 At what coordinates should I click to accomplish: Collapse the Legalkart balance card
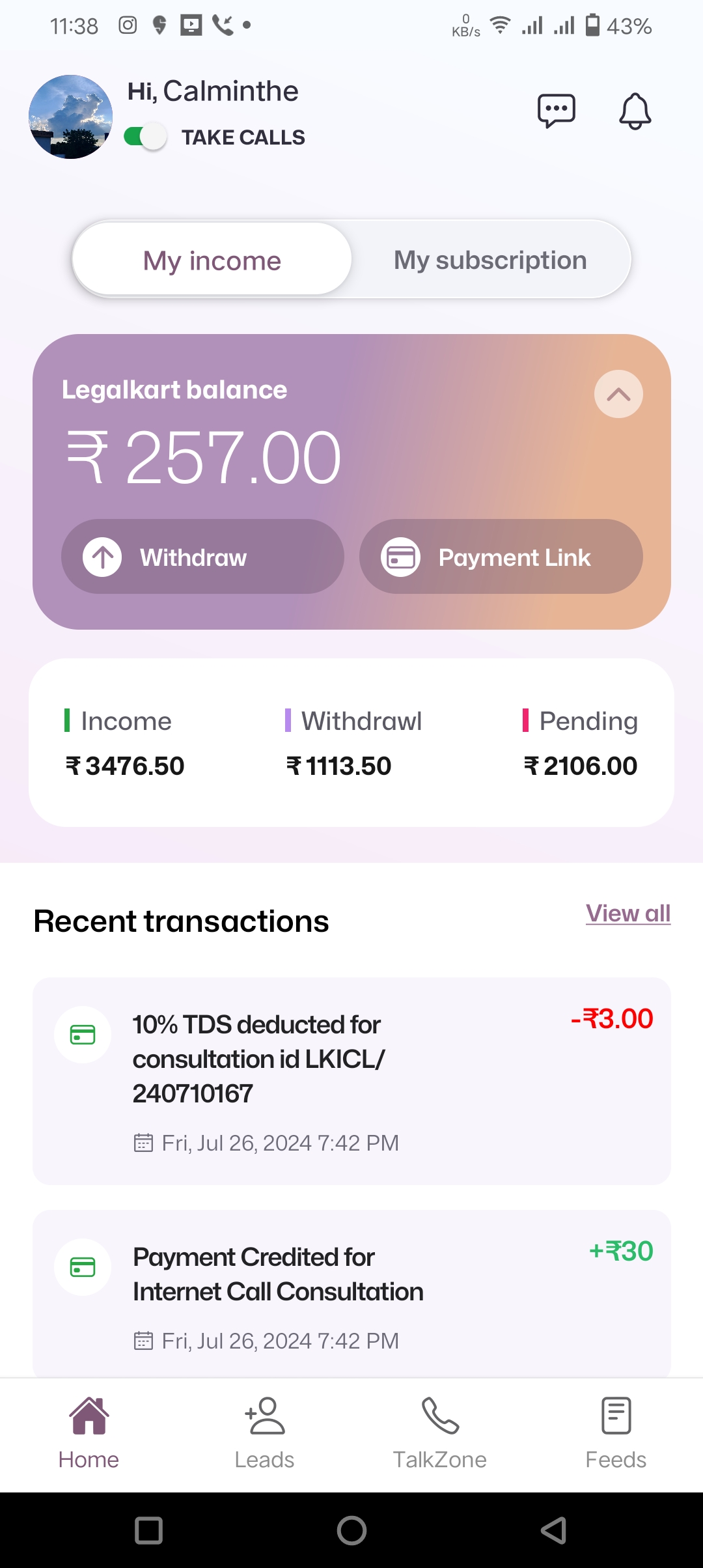click(x=618, y=394)
